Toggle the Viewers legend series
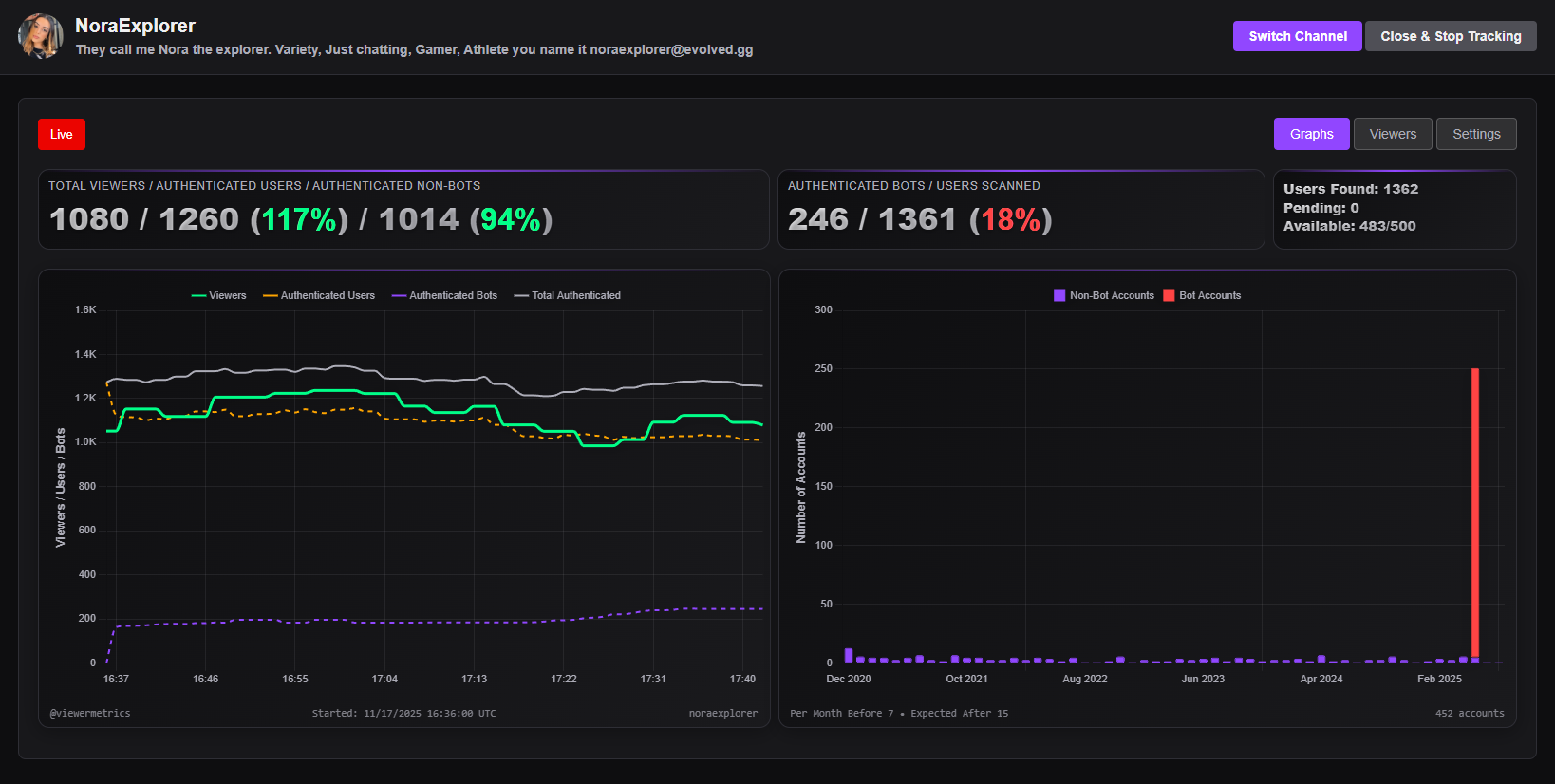Screen dimensions: 1555x784 pos(218,295)
